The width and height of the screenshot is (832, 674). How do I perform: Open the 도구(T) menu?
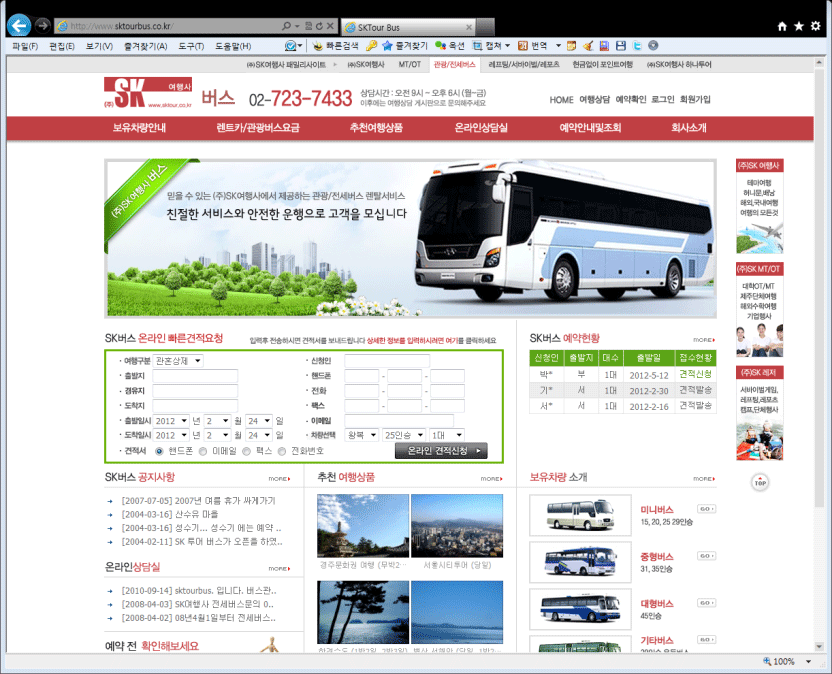191,46
